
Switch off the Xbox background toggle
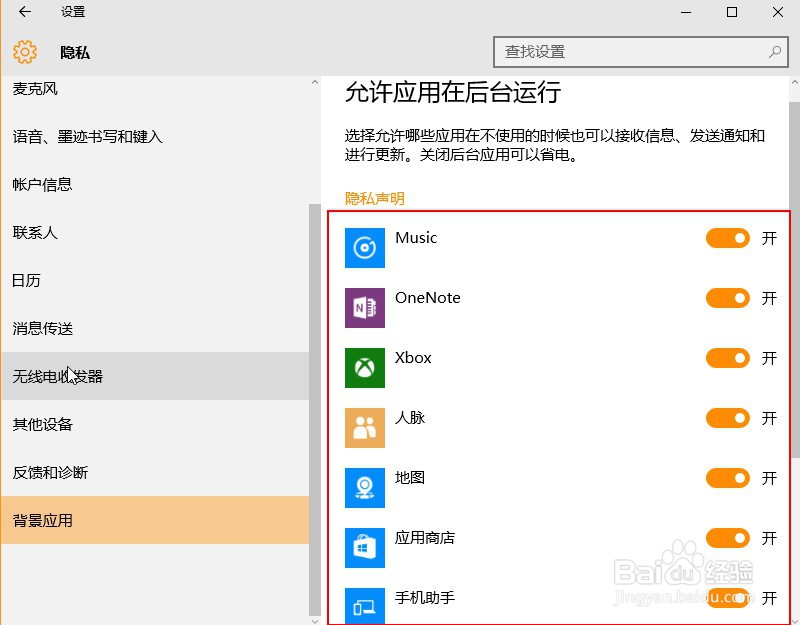(x=728, y=358)
